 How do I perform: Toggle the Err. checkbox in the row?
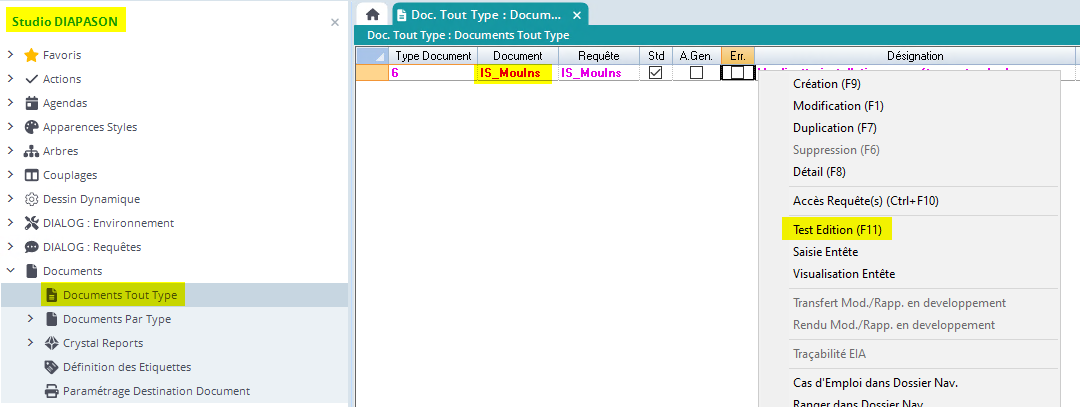(737, 73)
